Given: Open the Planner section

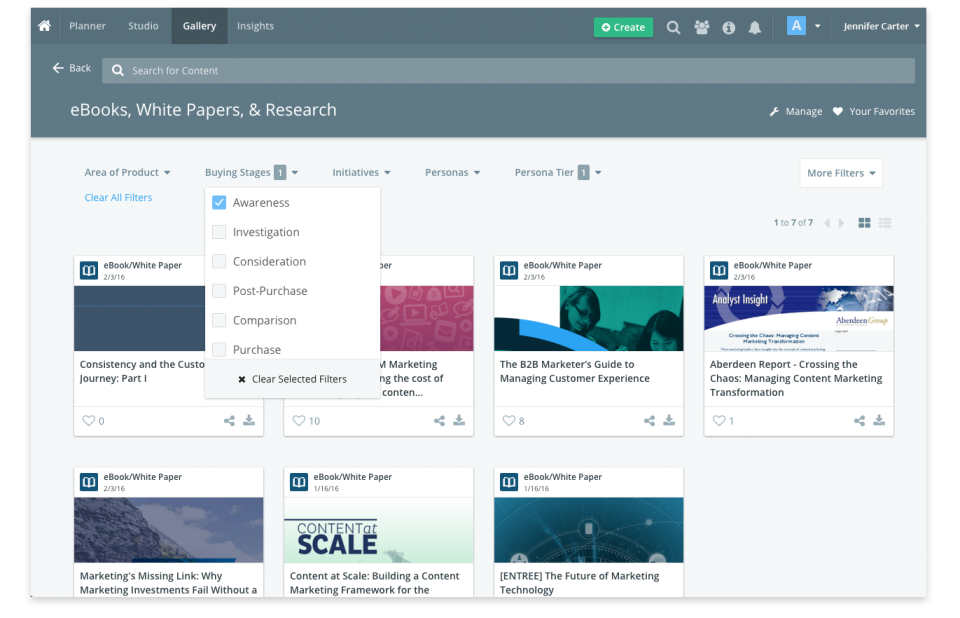Looking at the screenshot, I should [x=87, y=26].
